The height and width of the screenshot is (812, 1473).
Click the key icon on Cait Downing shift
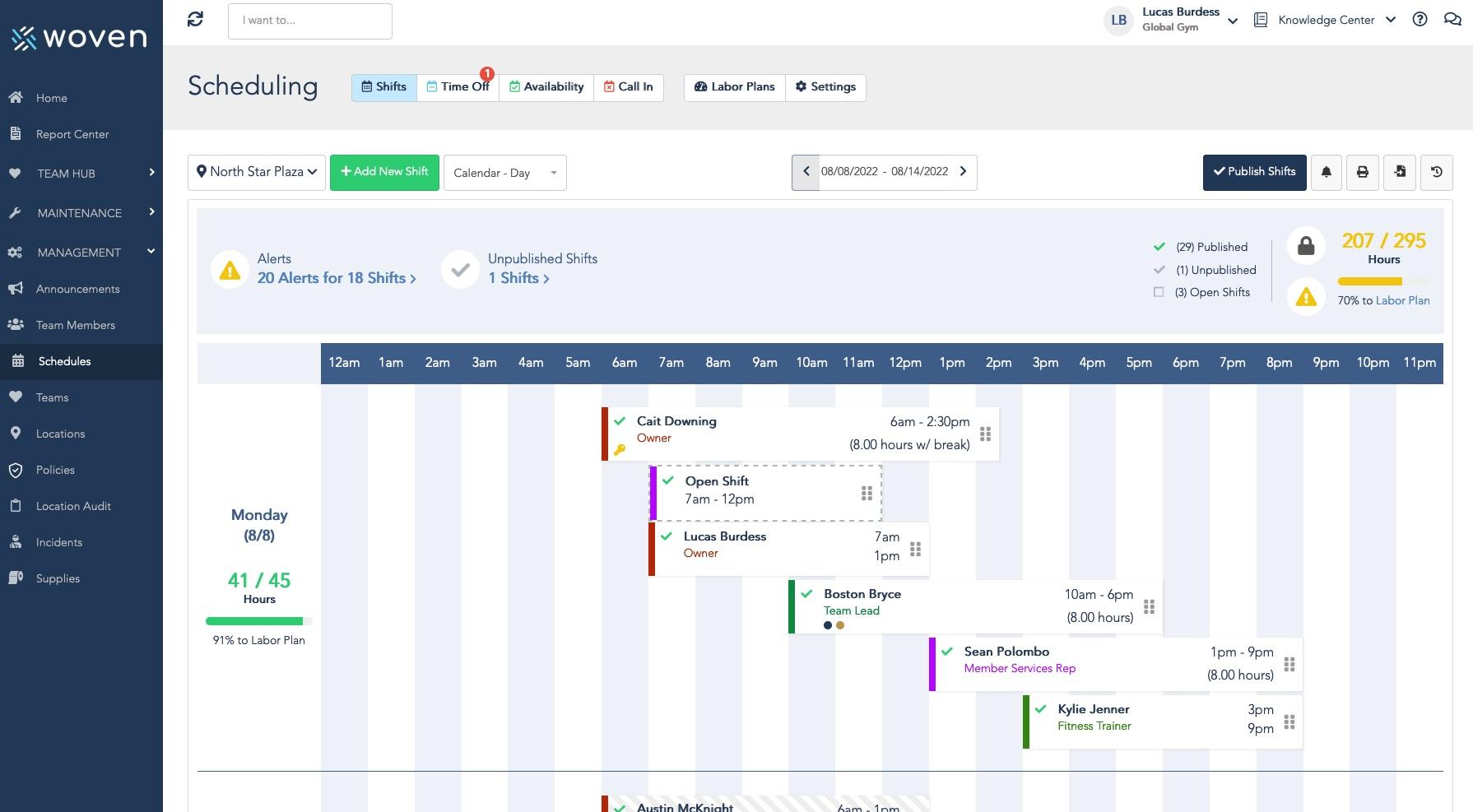620,450
